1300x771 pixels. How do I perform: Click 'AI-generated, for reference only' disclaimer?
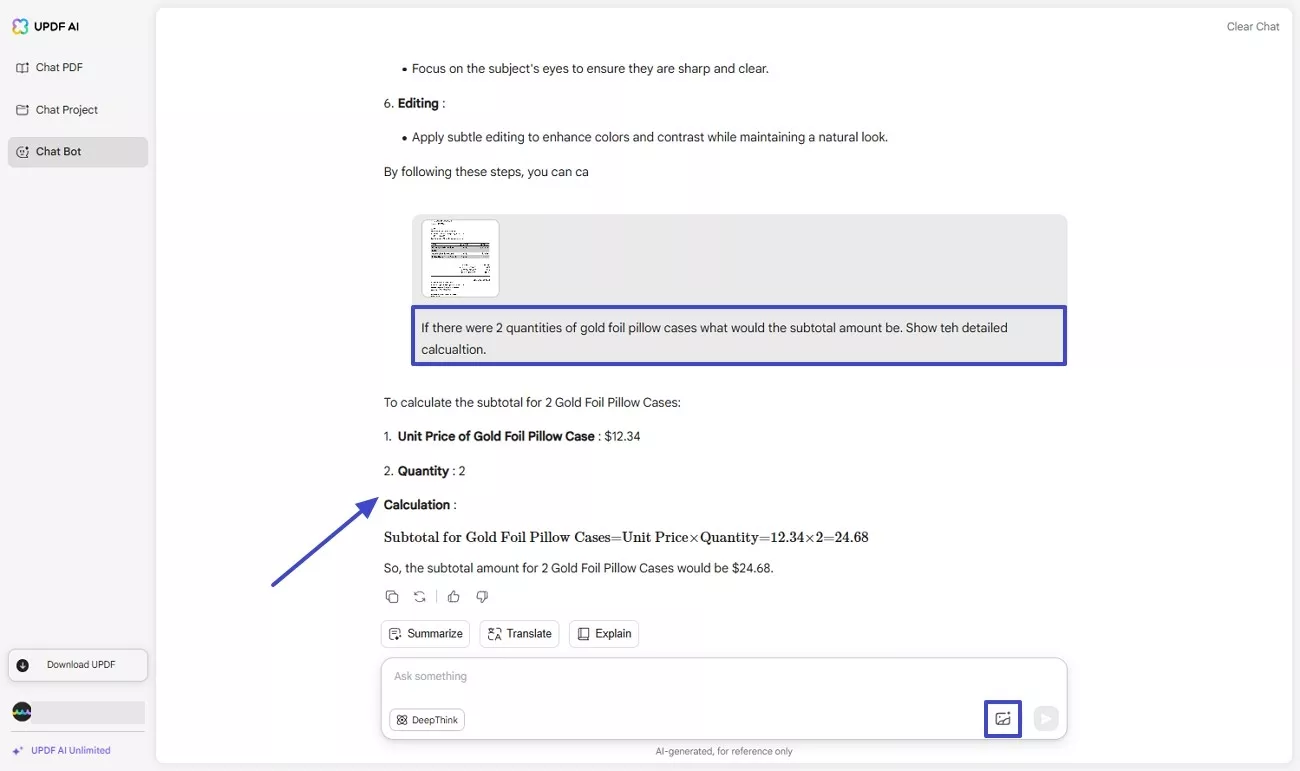(724, 751)
